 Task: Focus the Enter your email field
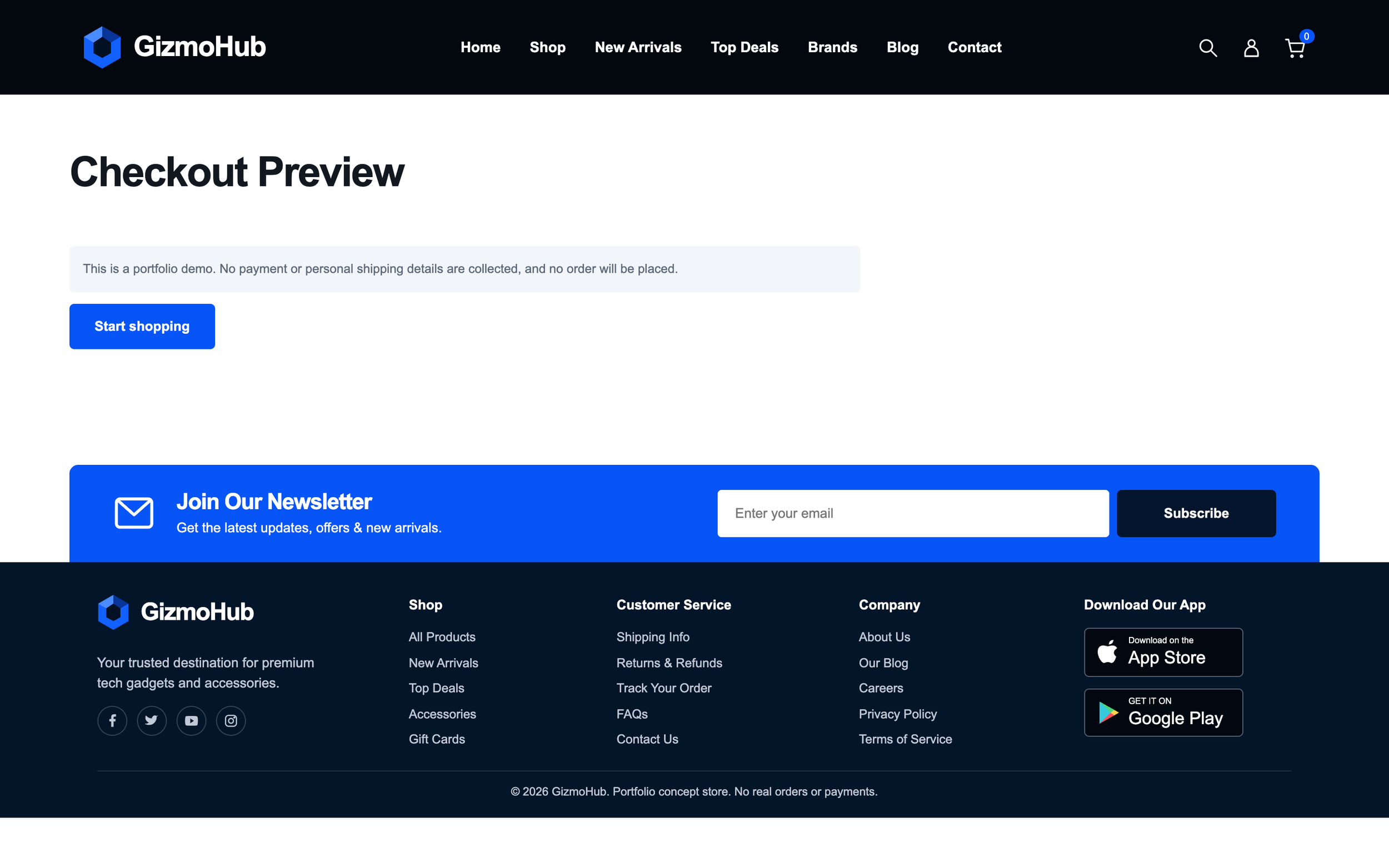point(913,513)
